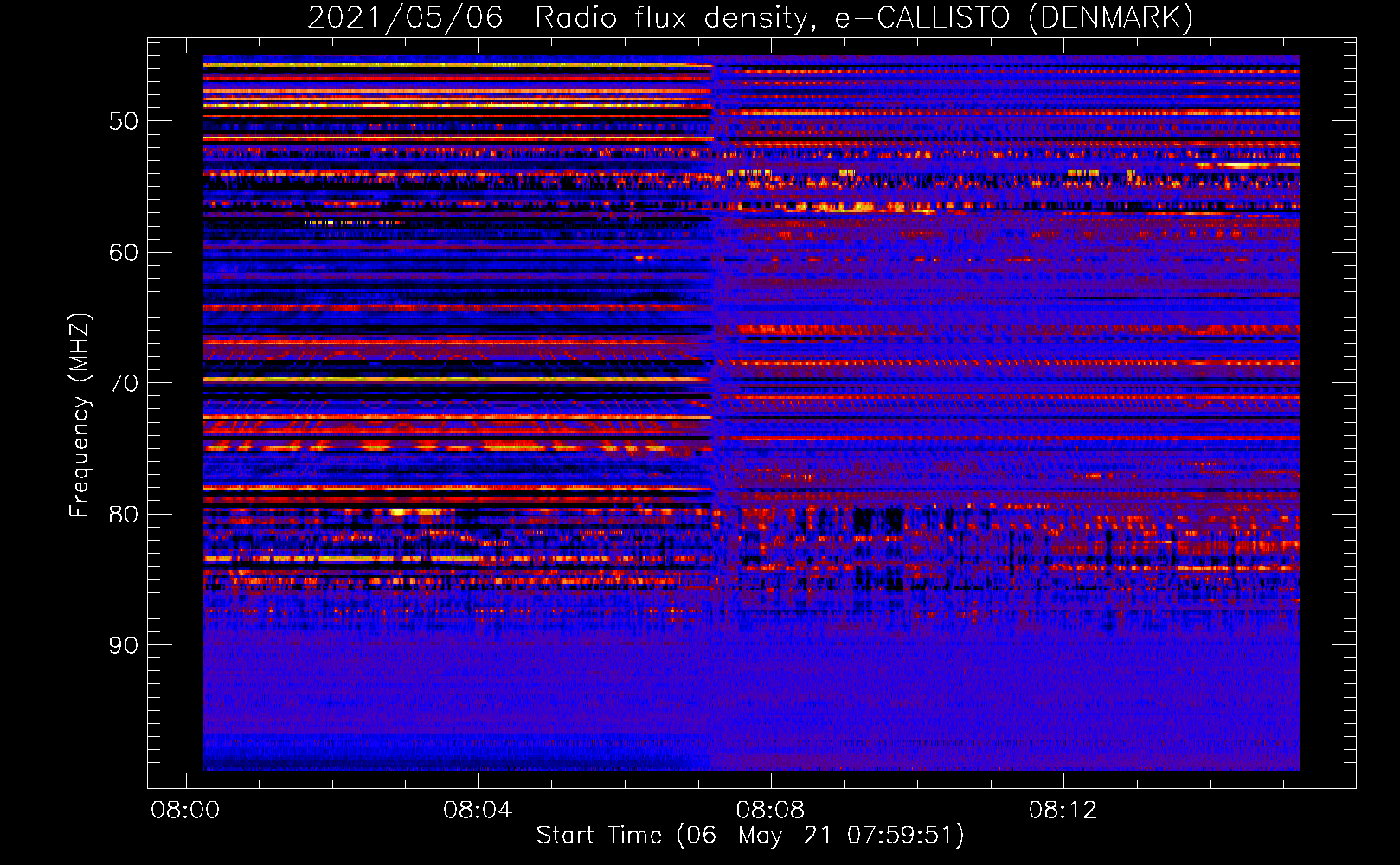This screenshot has width=1400, height=865.
Task: Click the 50 frequency tick label
Action: click(x=124, y=121)
